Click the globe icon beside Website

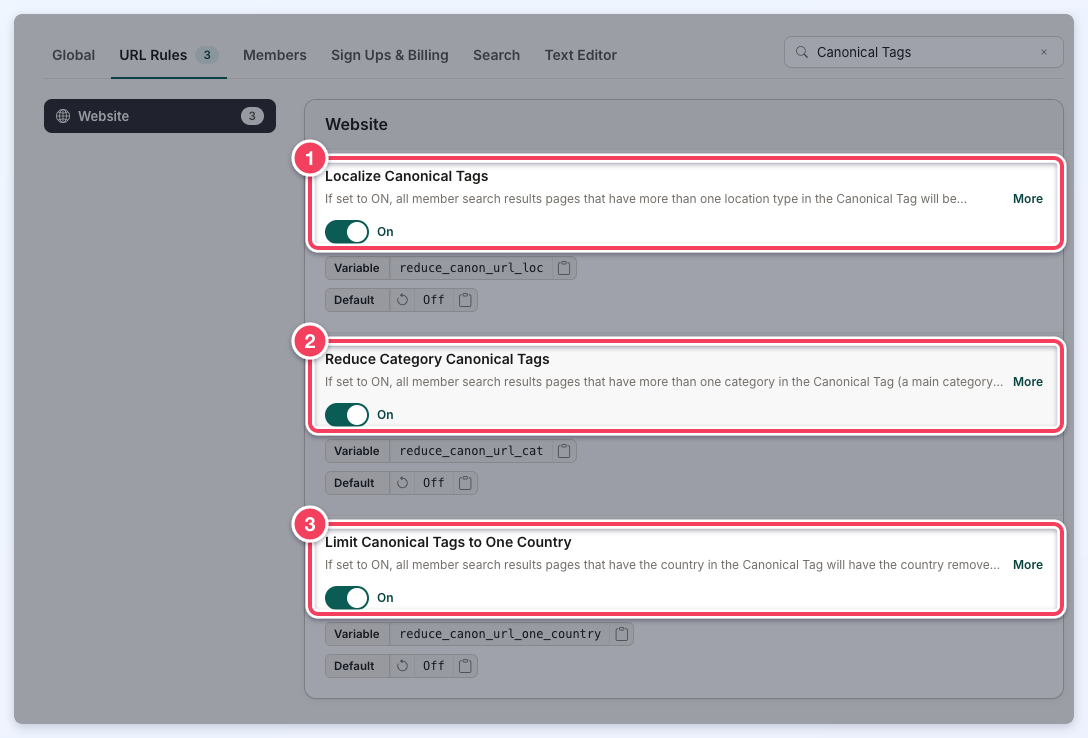[x=63, y=116]
